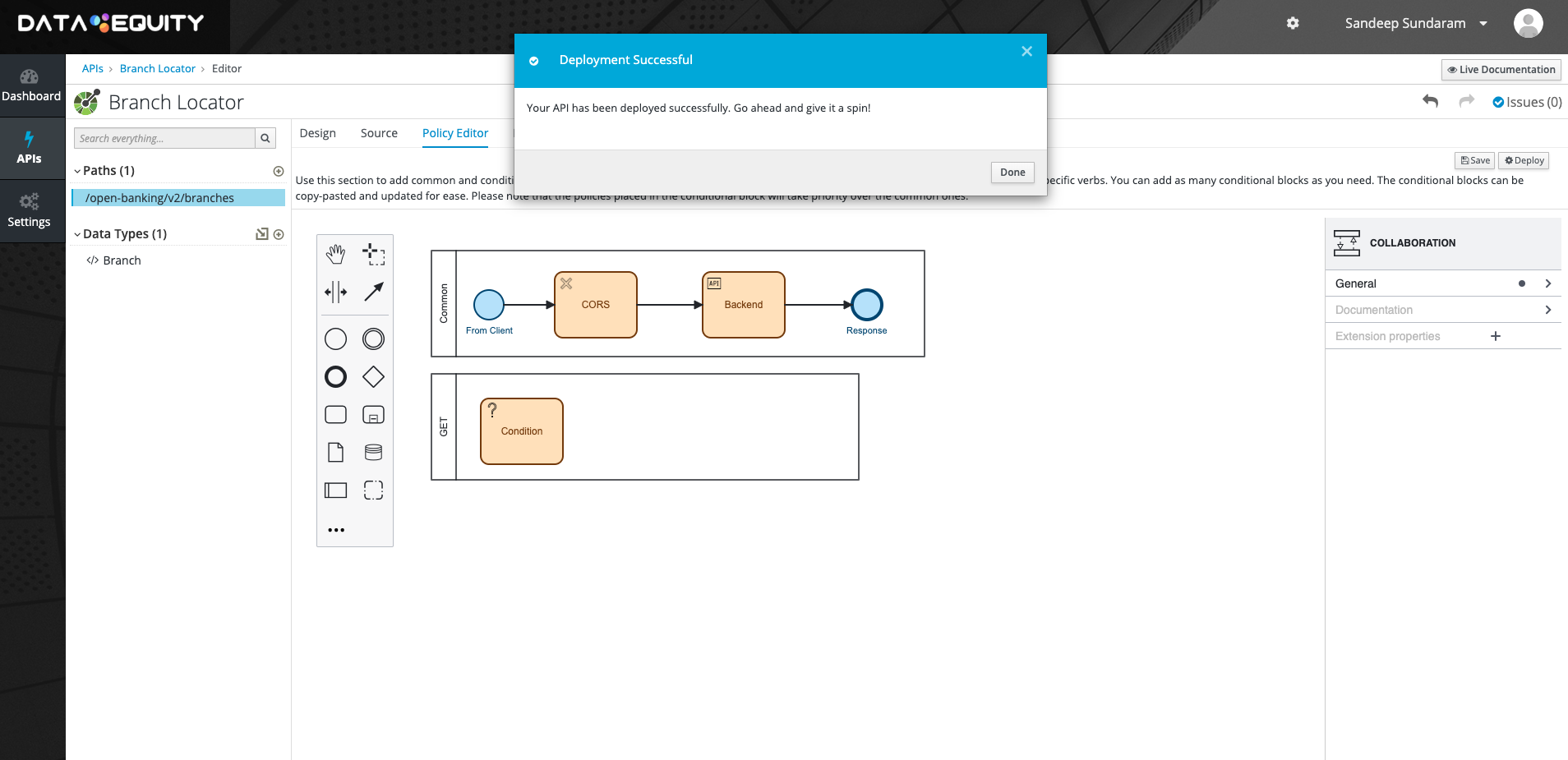
Task: Select the From Client start event
Action: tap(489, 305)
